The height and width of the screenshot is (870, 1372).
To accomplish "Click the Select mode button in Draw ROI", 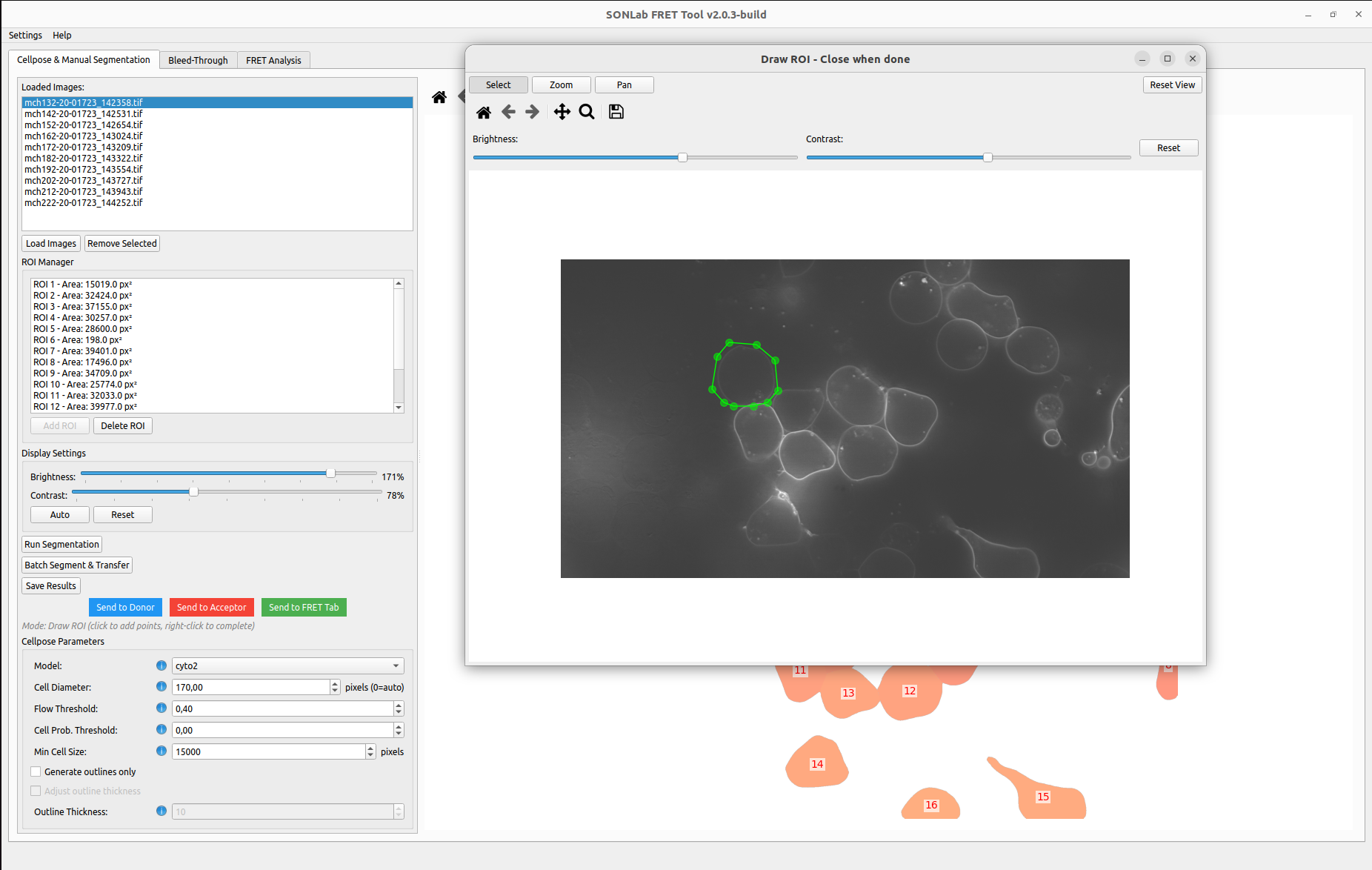I will [499, 85].
